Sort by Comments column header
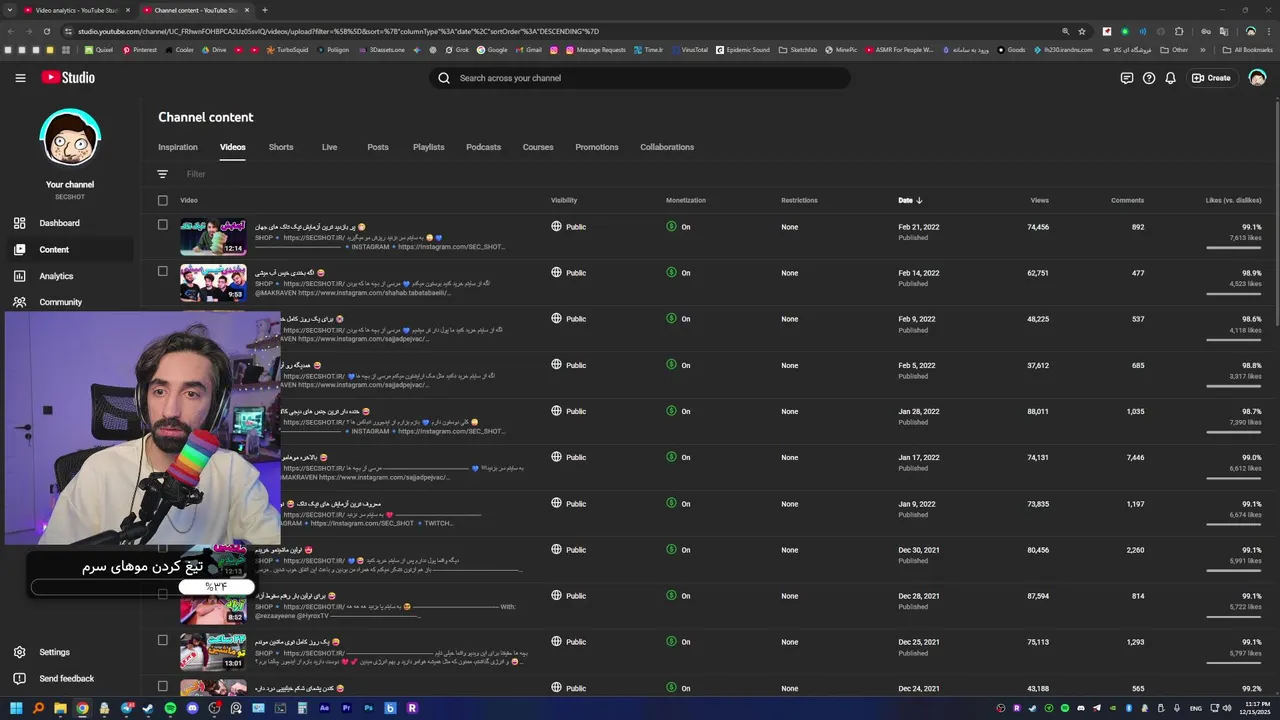This screenshot has height=720, width=1280. point(1127,200)
